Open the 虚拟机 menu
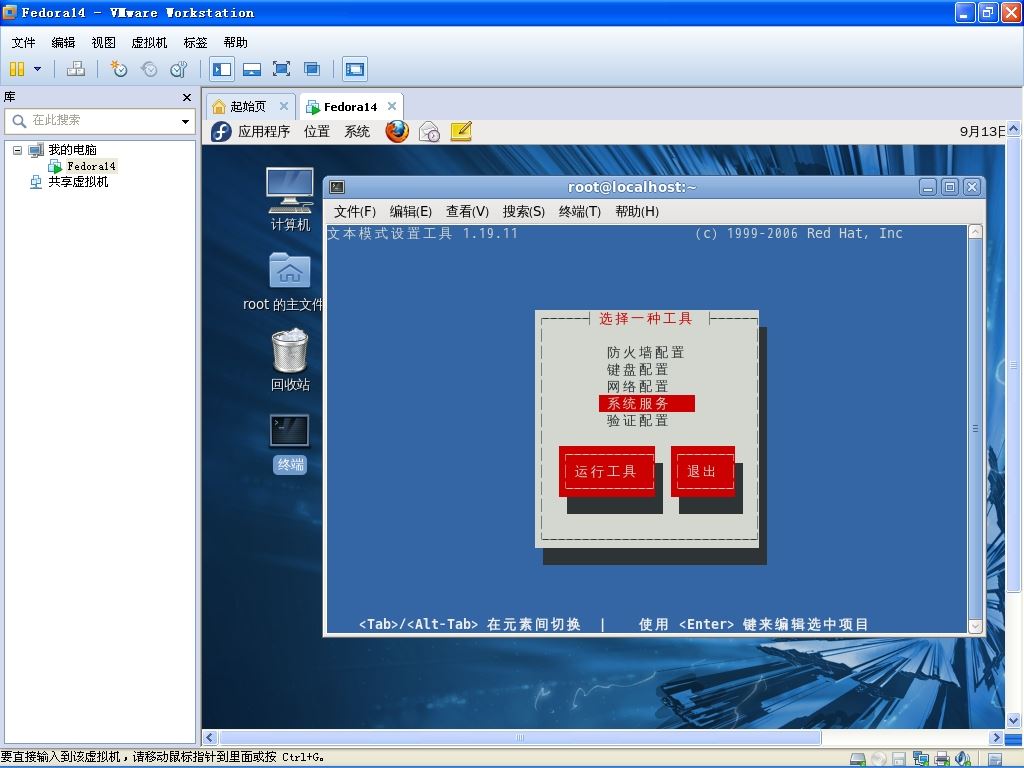 point(149,42)
